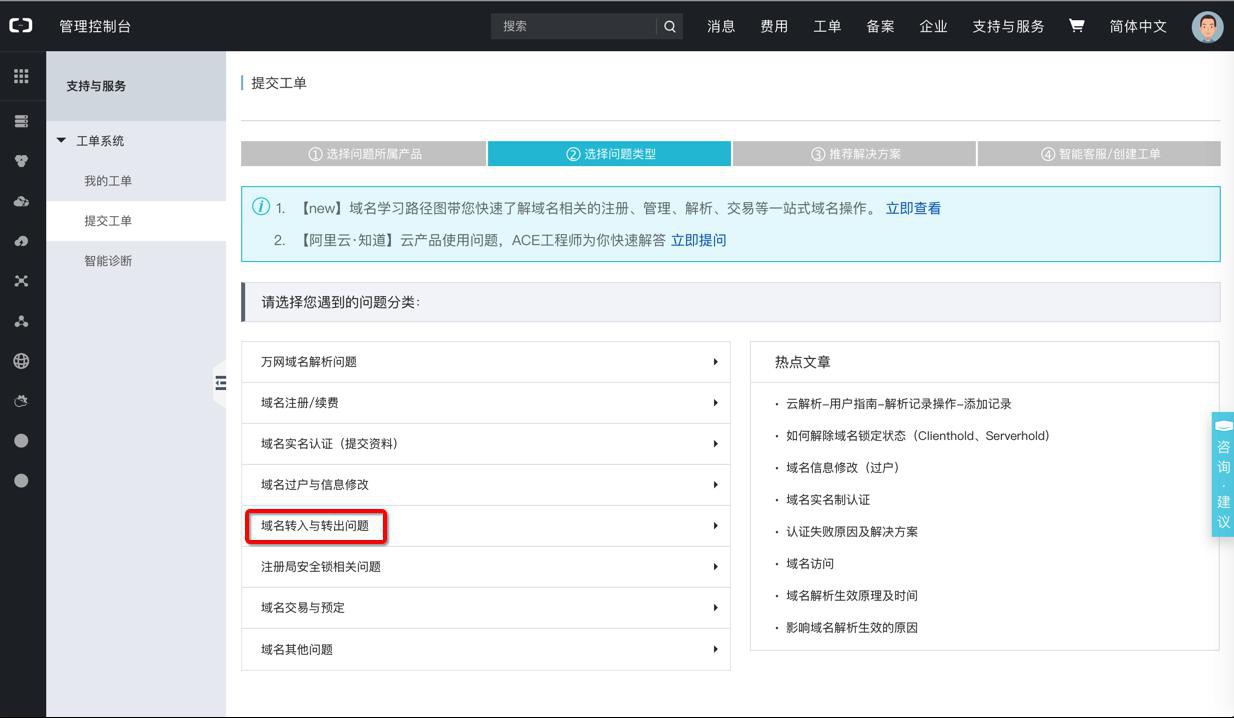Click the 支持与服务 sidebar header
Image resolution: width=1234 pixels, height=718 pixels.
click(x=96, y=86)
